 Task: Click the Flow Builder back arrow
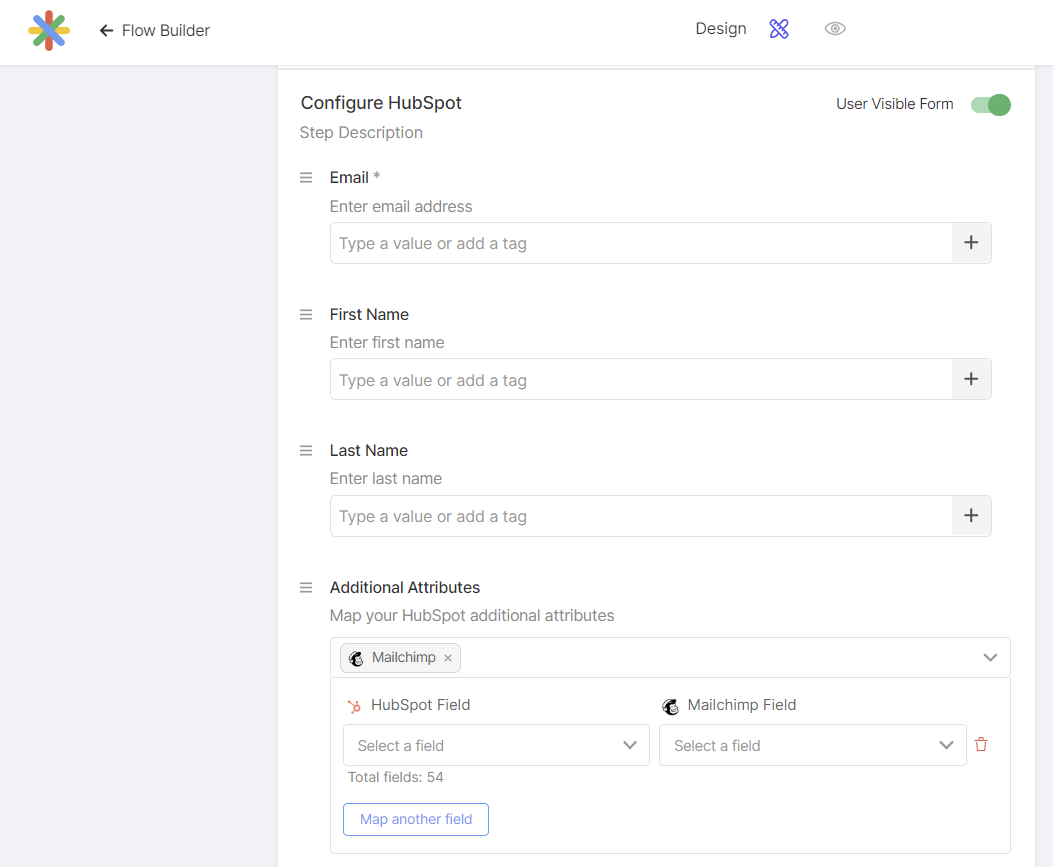click(106, 31)
